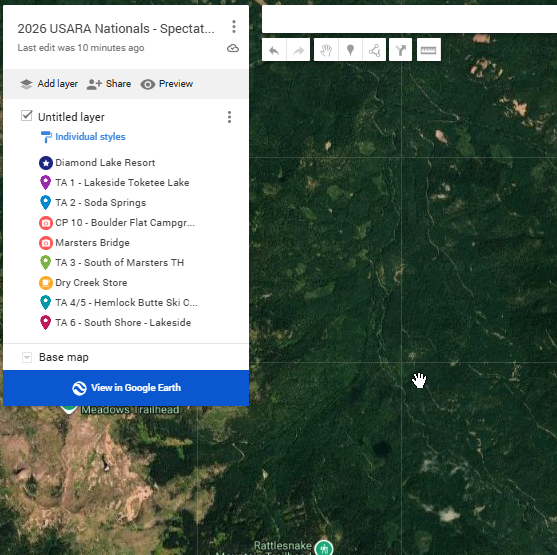Click magenta pin icon for TA 6

coord(45,323)
